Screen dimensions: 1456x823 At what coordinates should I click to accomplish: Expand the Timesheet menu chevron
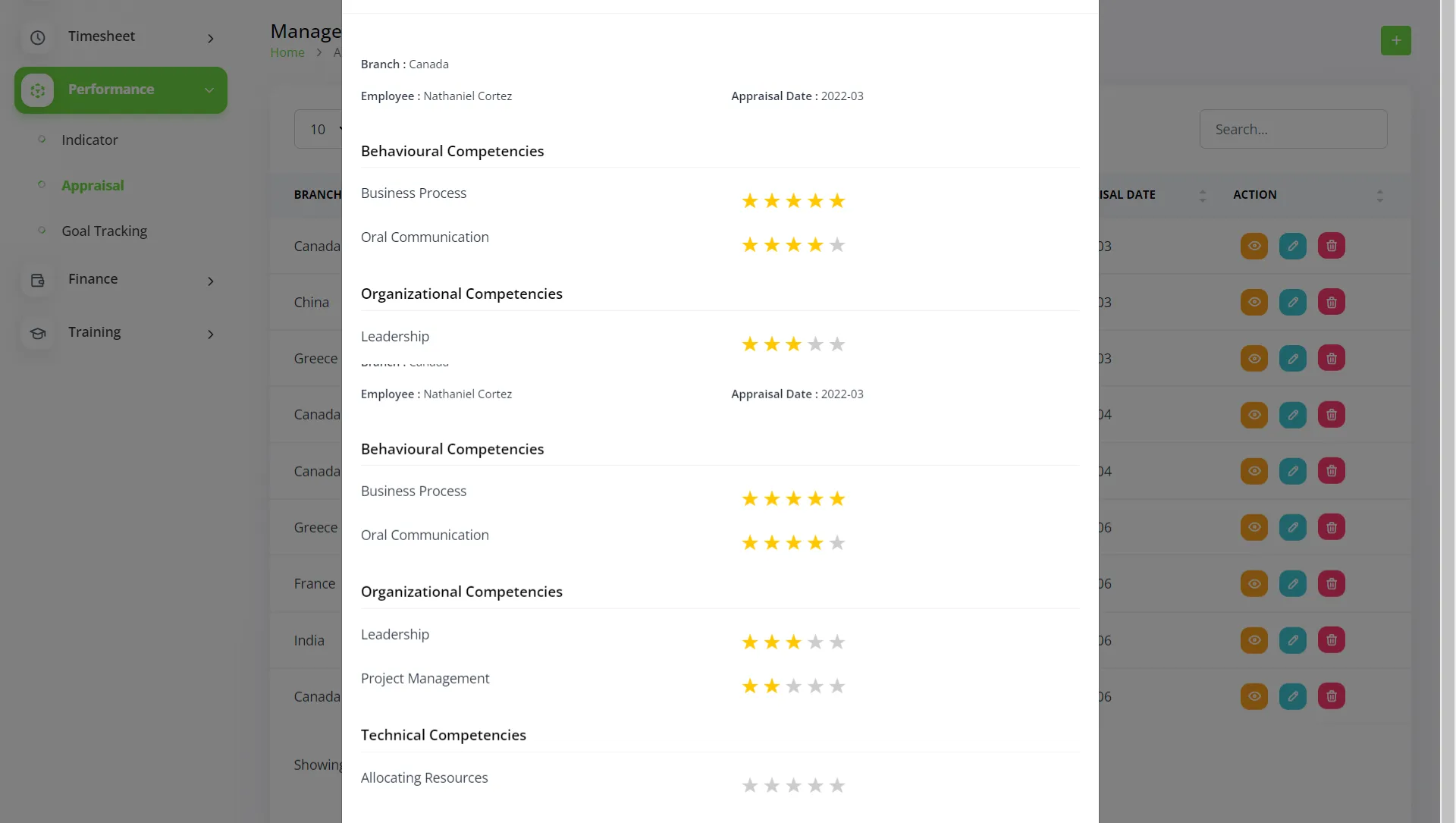coord(211,38)
